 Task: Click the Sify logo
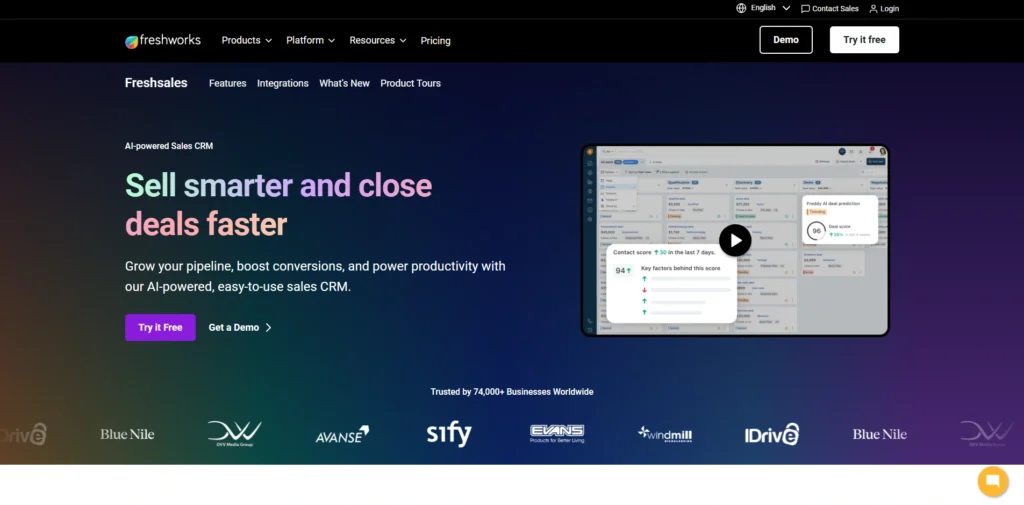tap(449, 434)
